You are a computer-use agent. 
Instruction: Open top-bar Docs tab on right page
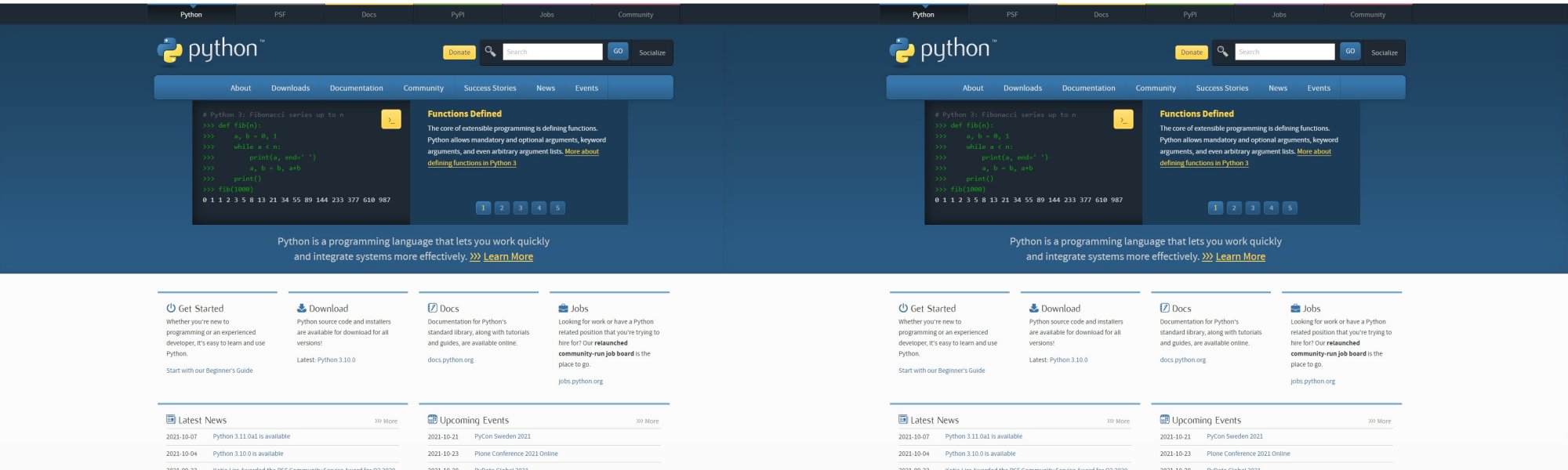point(1102,14)
